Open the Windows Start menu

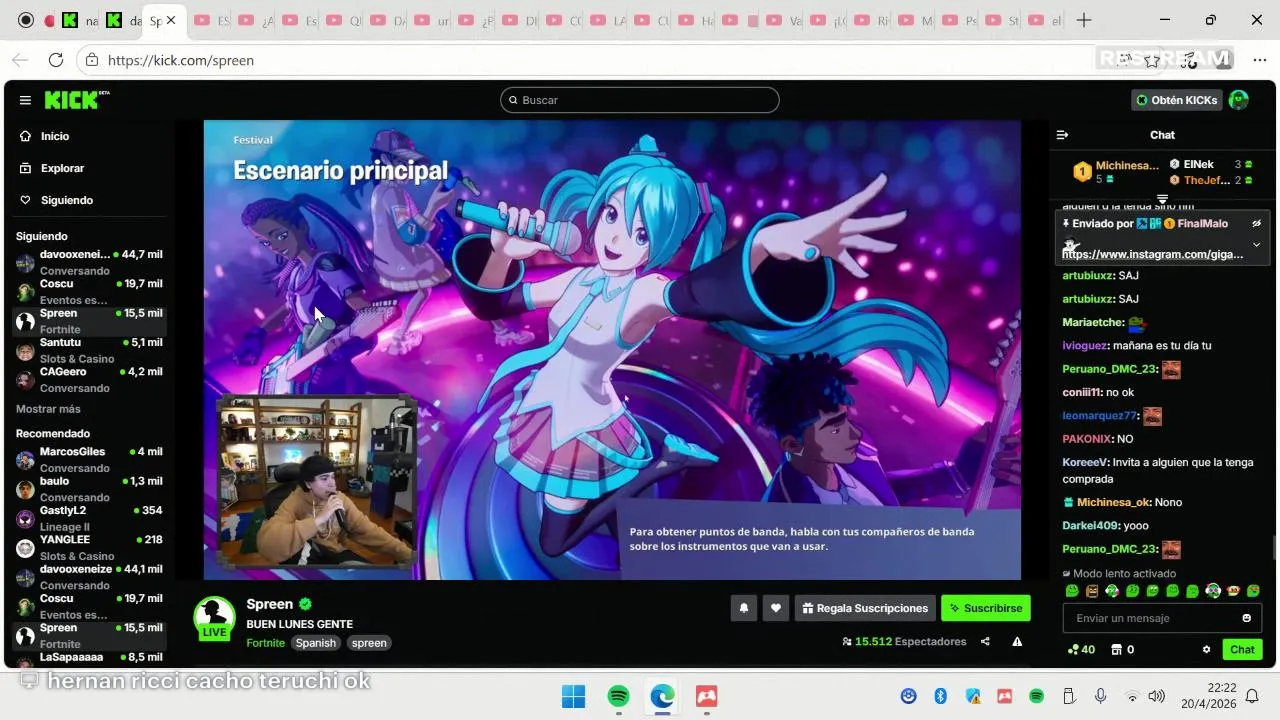574,696
